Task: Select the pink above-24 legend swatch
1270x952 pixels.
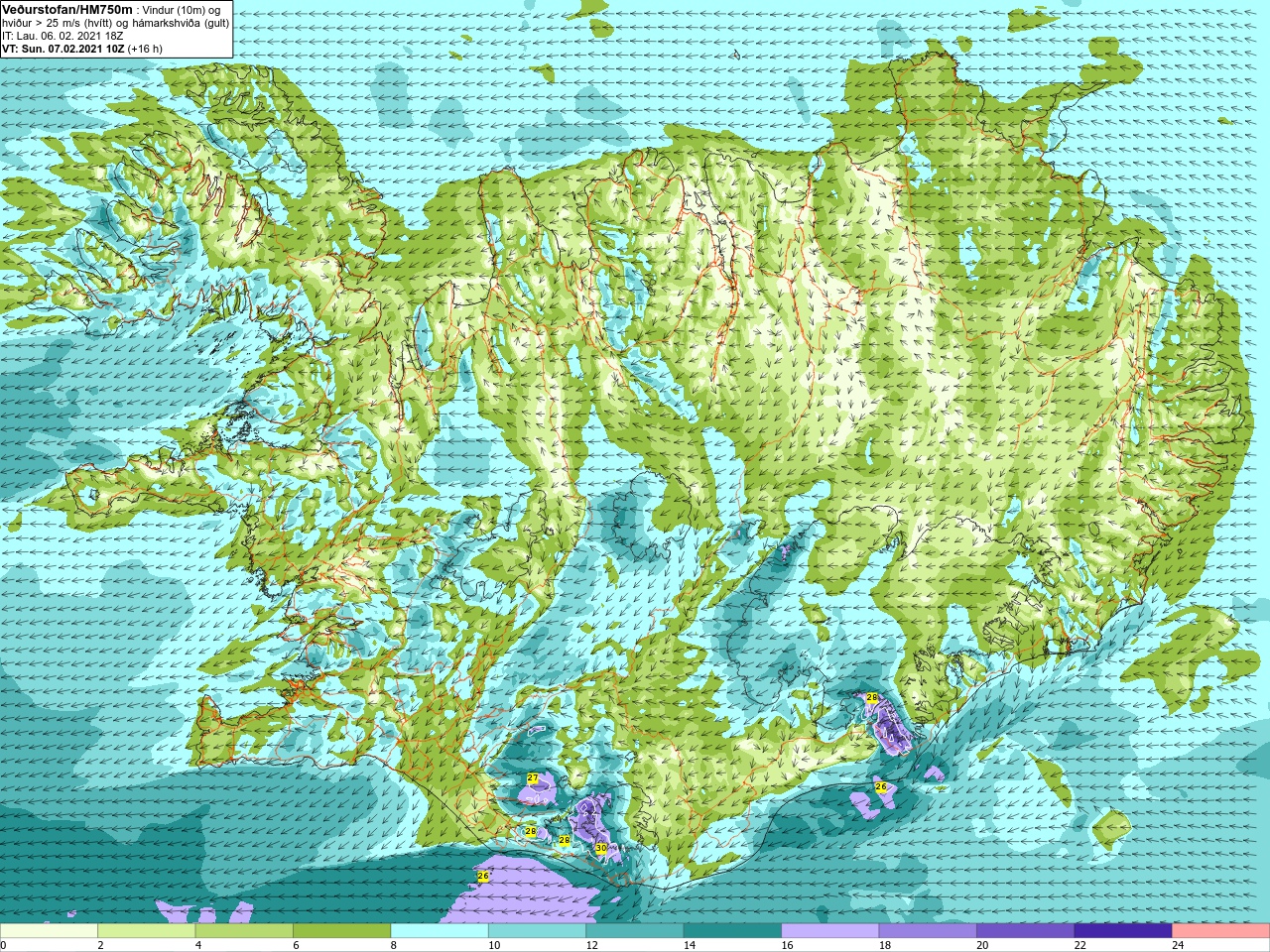Action: 1221,931
